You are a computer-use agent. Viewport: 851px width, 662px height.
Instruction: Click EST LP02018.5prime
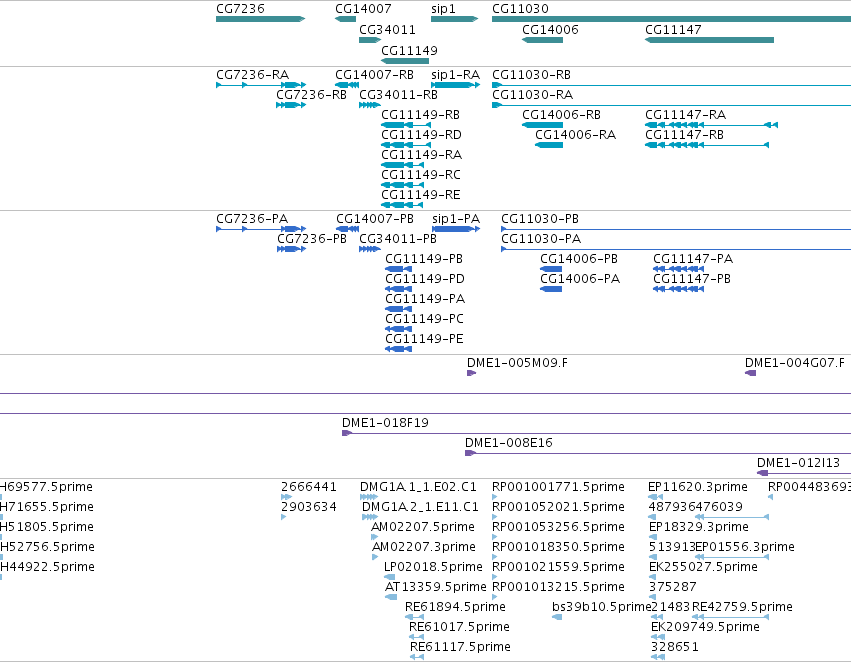click(433, 566)
